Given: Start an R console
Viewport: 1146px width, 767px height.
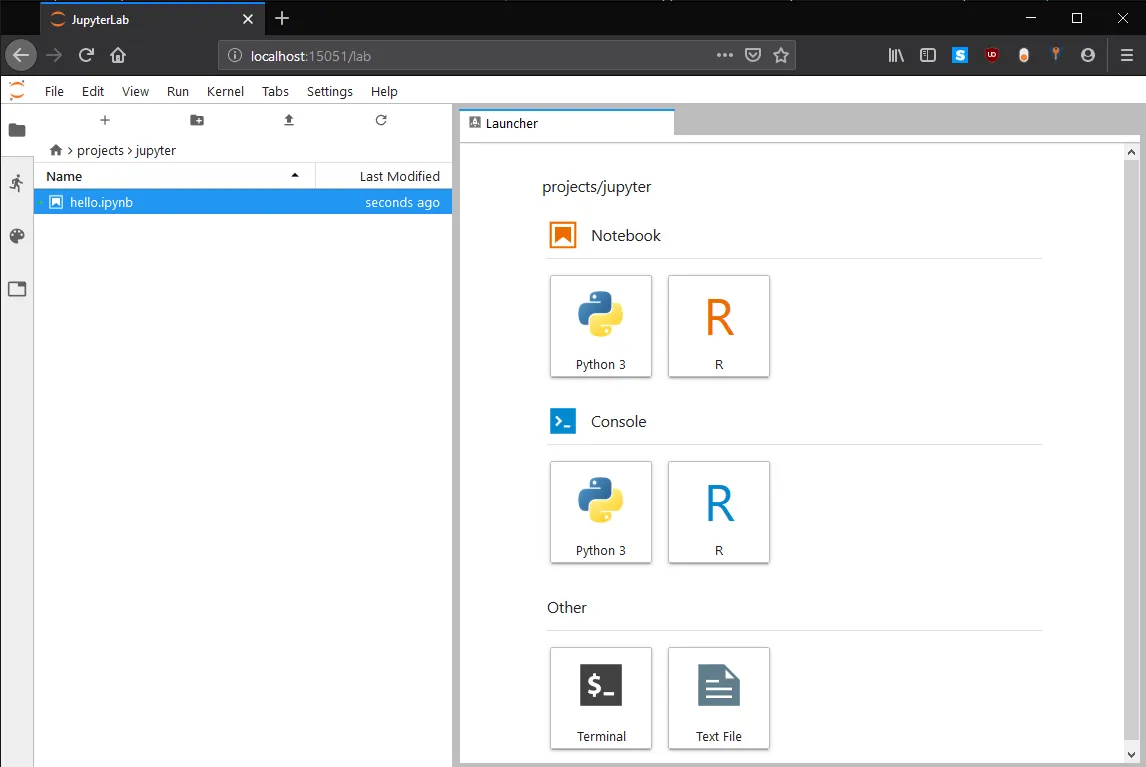Looking at the screenshot, I should pos(718,512).
